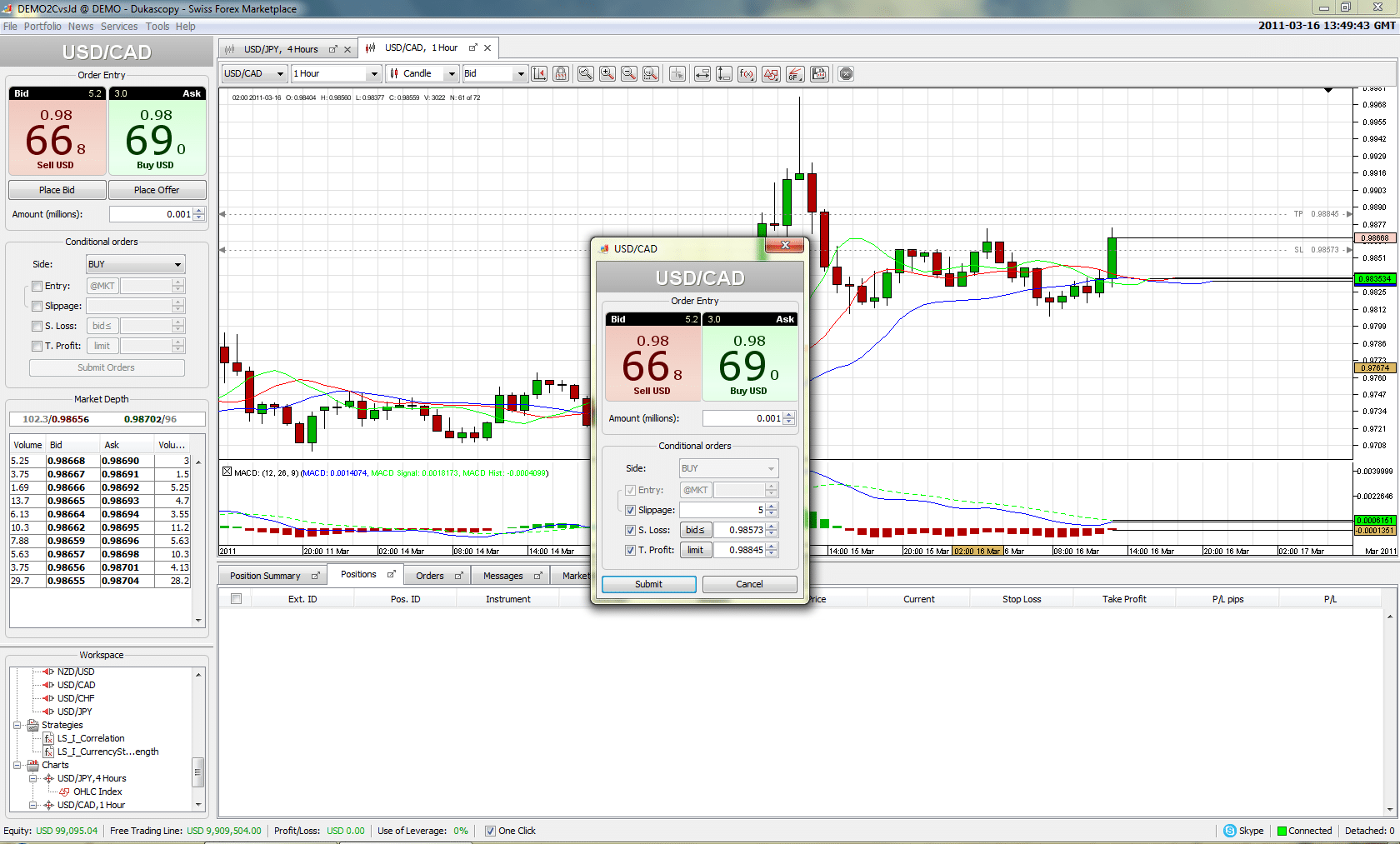The width and height of the screenshot is (1400, 844).
Task: Switch to the Messages tab
Action: tap(503, 576)
